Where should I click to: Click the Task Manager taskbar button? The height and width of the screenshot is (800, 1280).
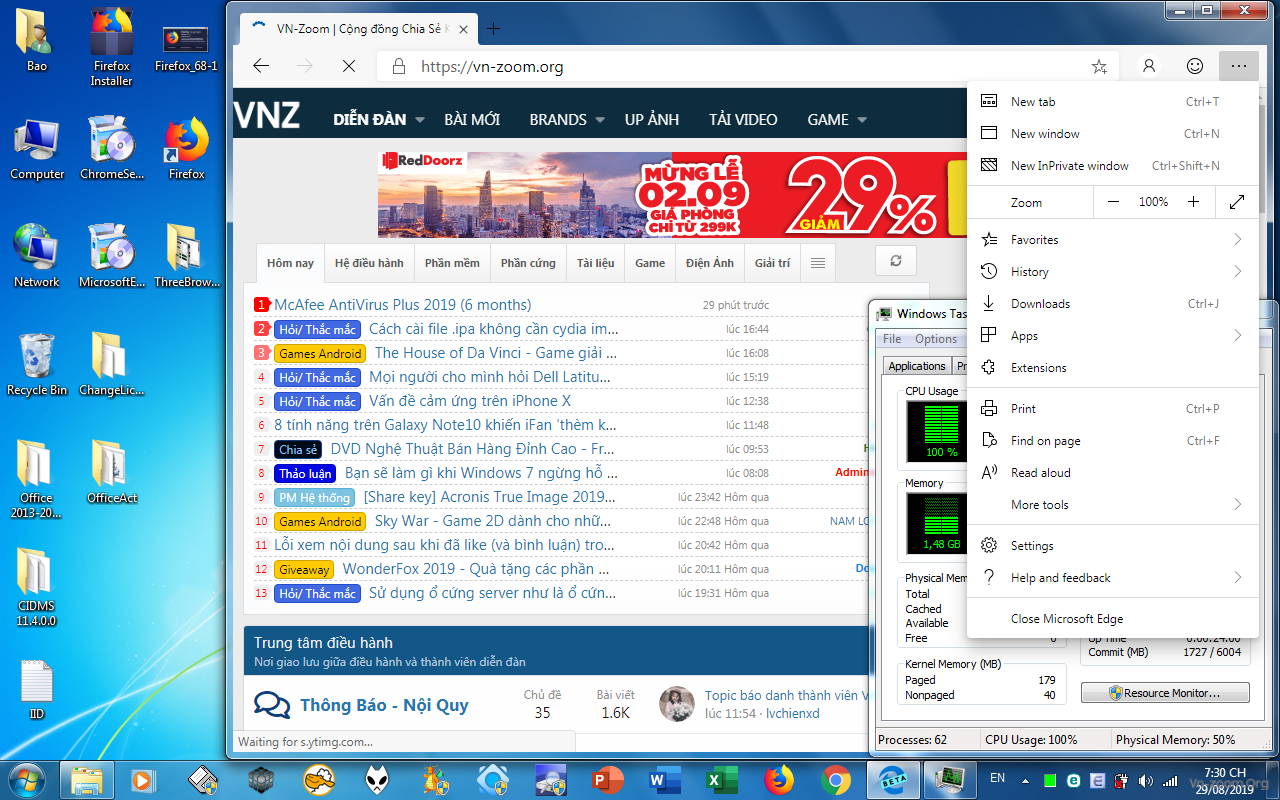pos(948,779)
